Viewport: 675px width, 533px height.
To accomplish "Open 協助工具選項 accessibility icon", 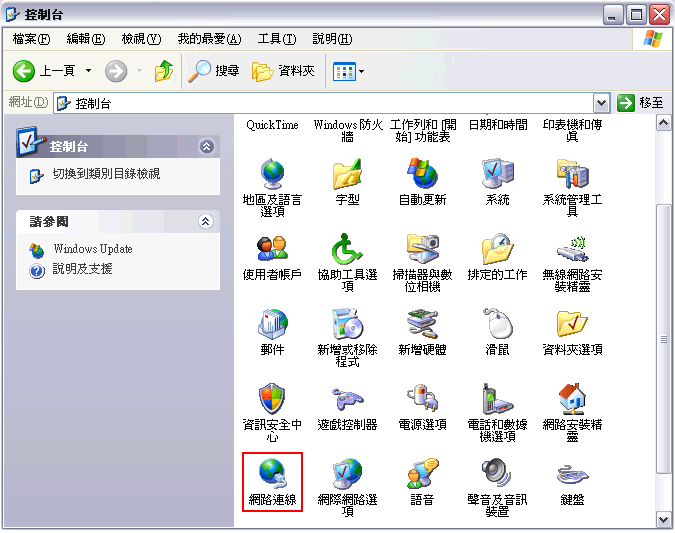I will pyautogui.click(x=347, y=249).
